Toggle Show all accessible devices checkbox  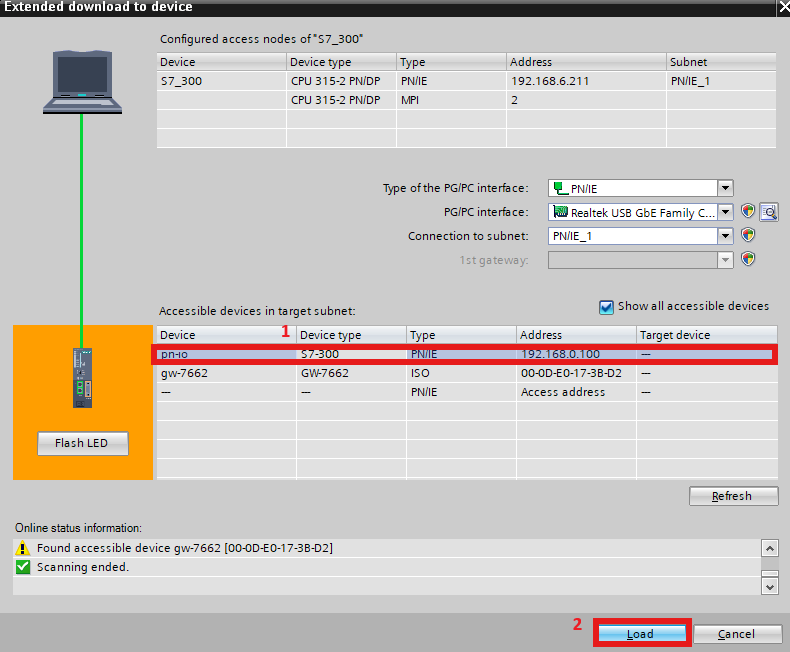pos(606,307)
